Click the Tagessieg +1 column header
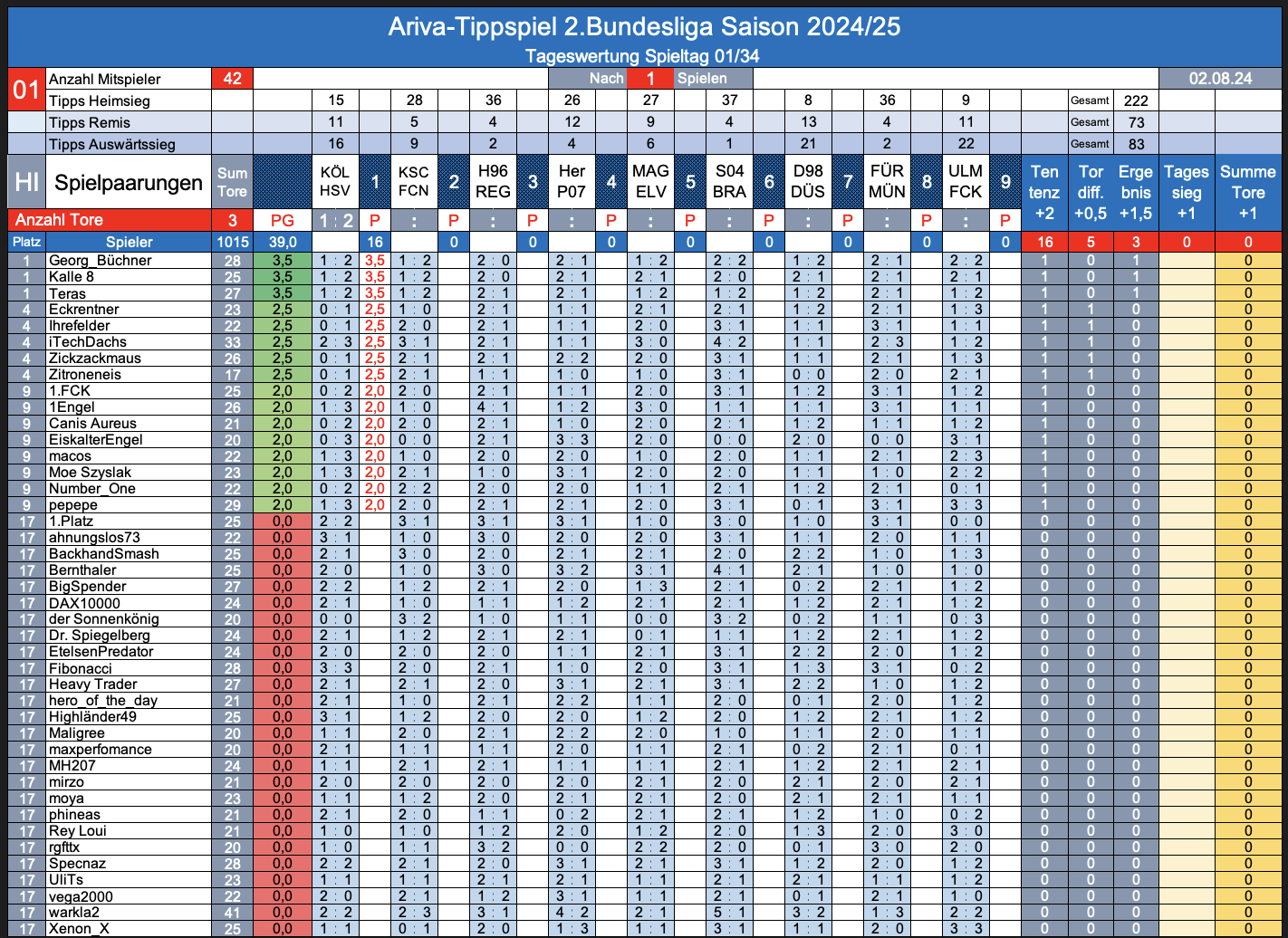This screenshot has height=938, width=1288. 1187,192
